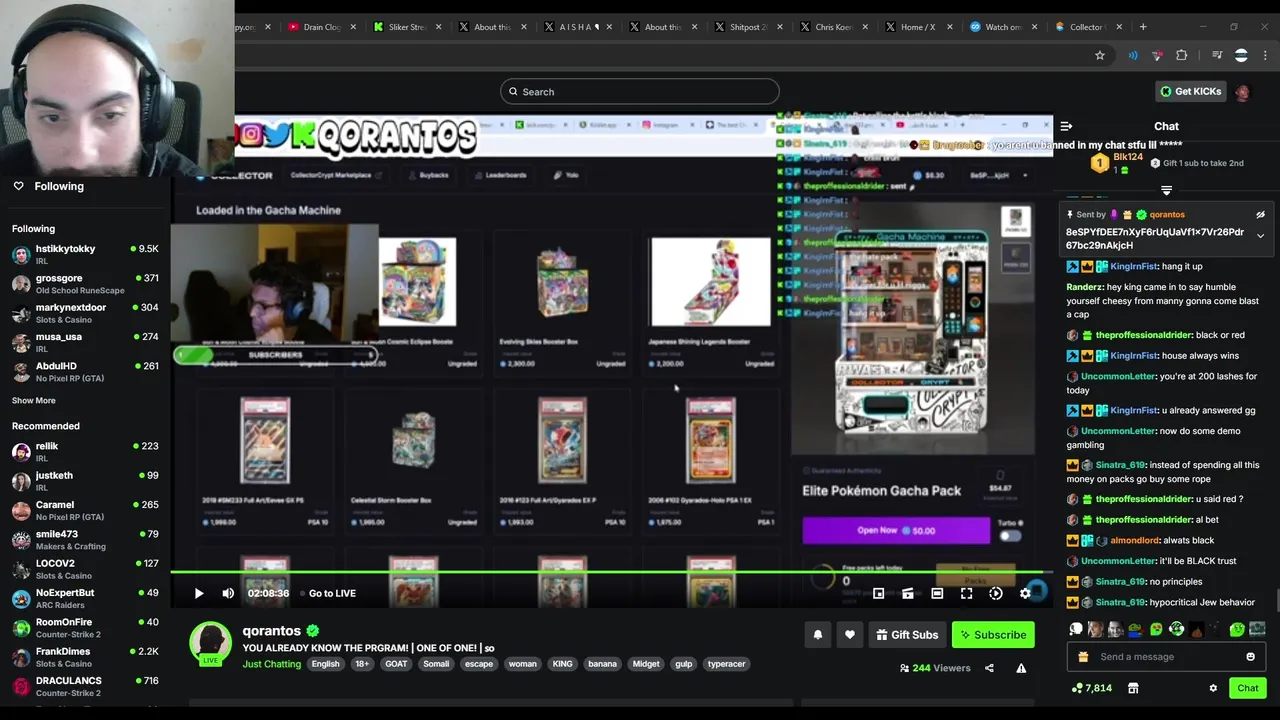Viewport: 1280px width, 720px height.
Task: Open marknextdoor channel in sidebar
Action: tap(85, 313)
